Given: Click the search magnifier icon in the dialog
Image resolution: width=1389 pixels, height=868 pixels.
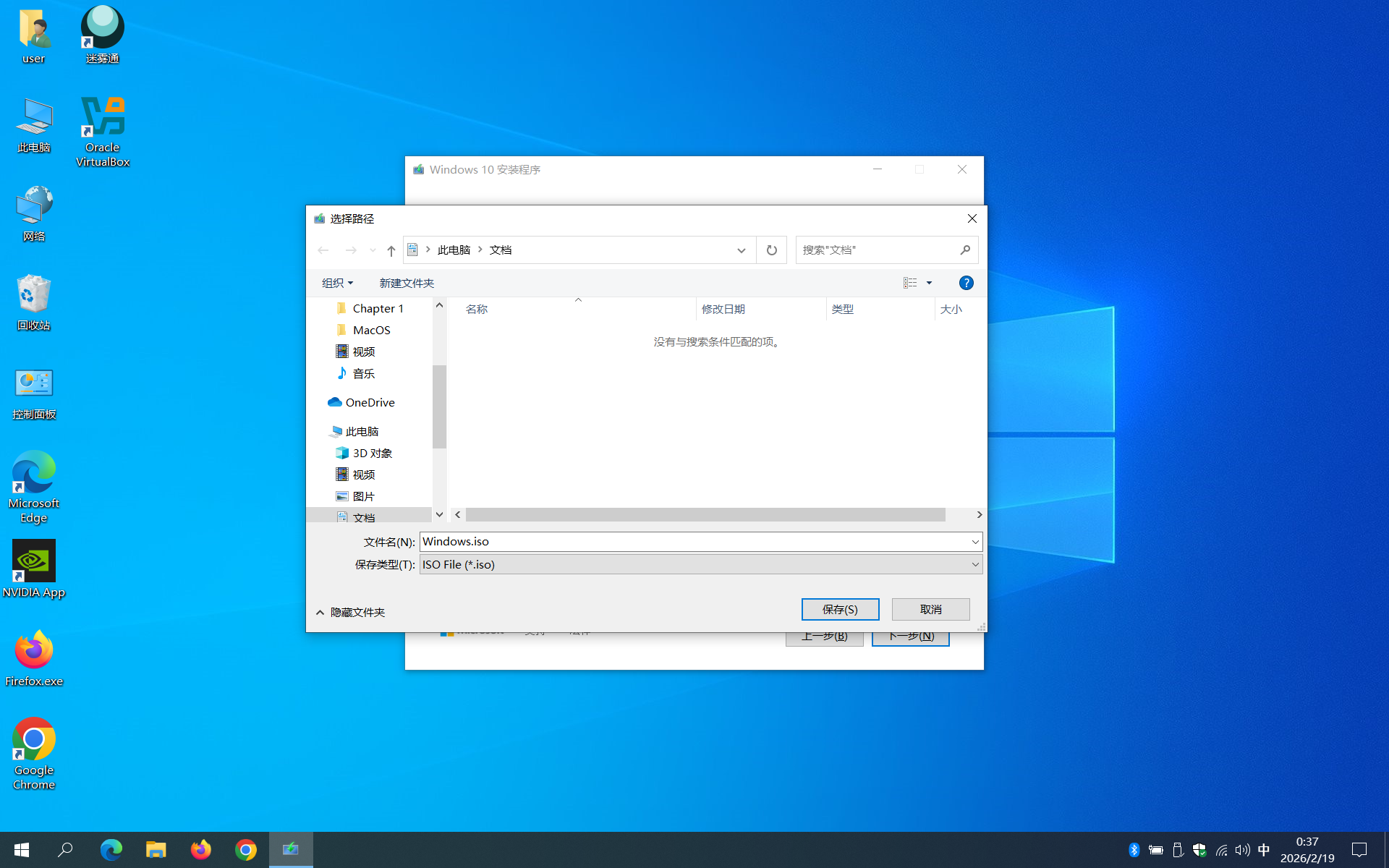Looking at the screenshot, I should pyautogui.click(x=965, y=250).
